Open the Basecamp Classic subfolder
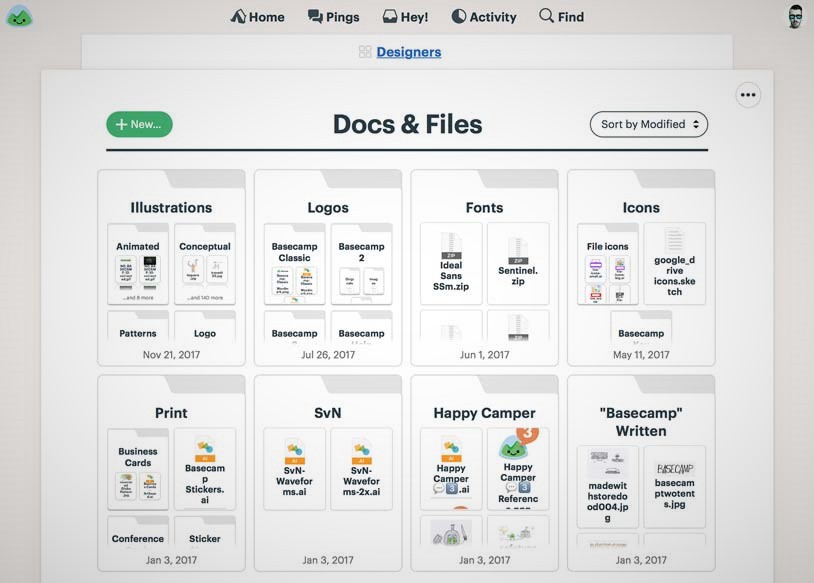 coord(294,264)
